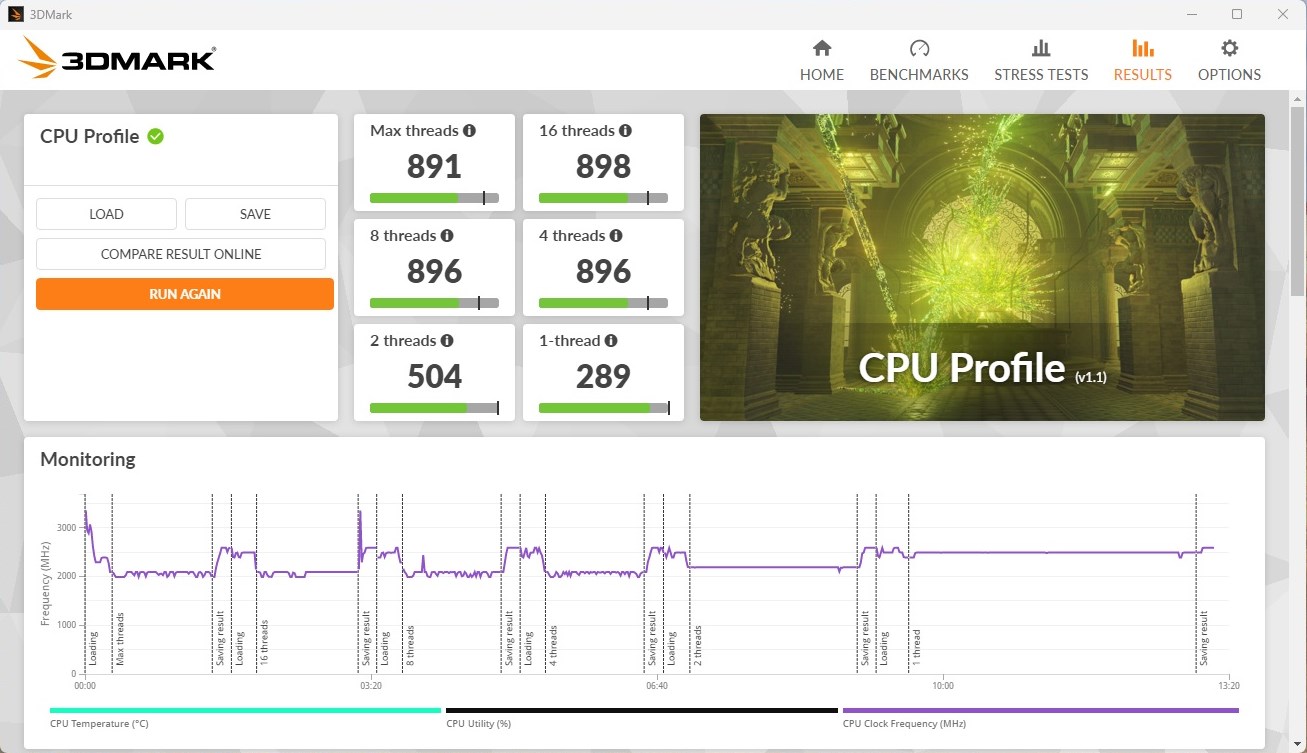Click the Max threads score bar
Screen dimensions: 1307x753
point(434,198)
